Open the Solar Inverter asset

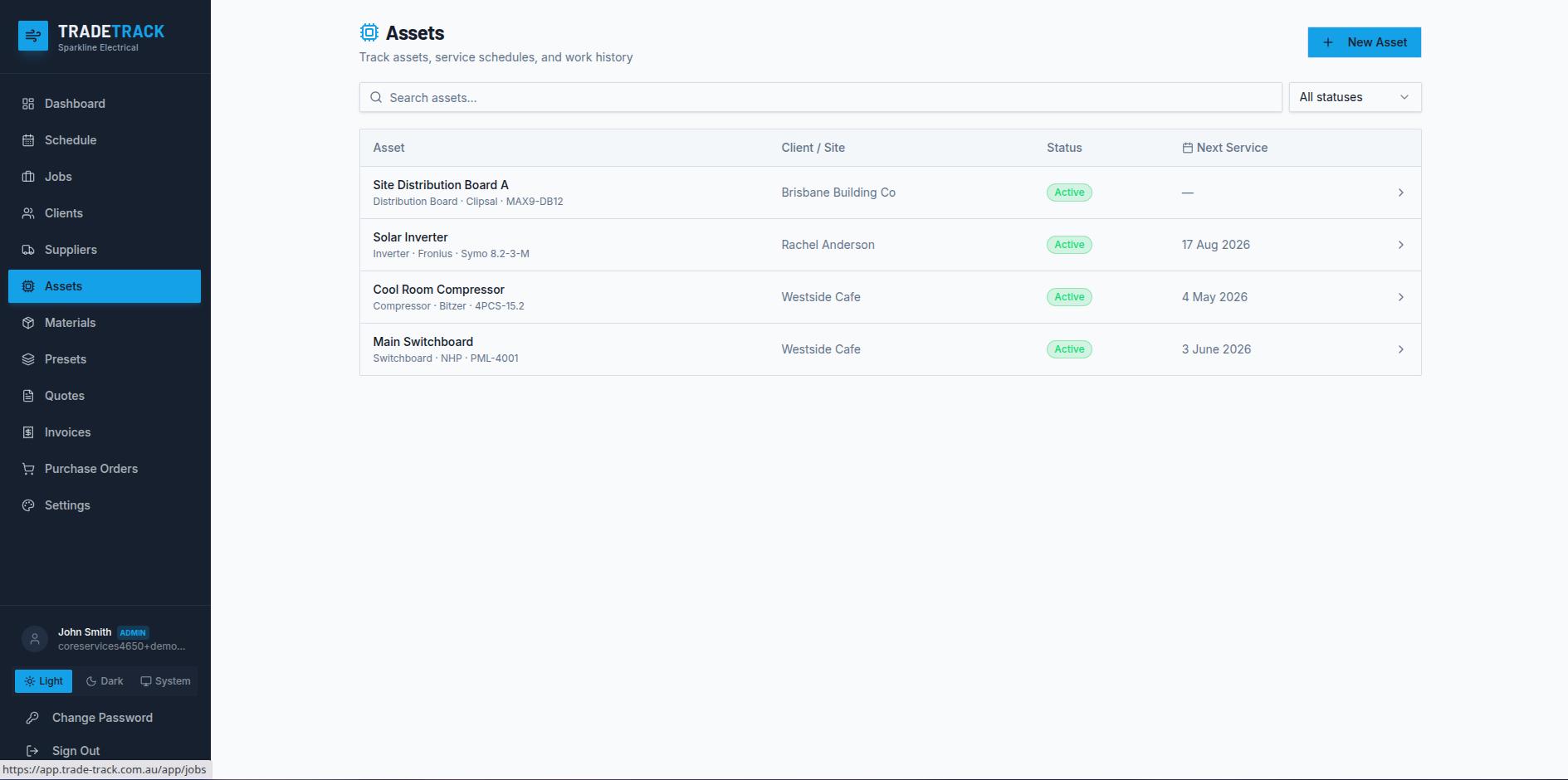(890, 245)
